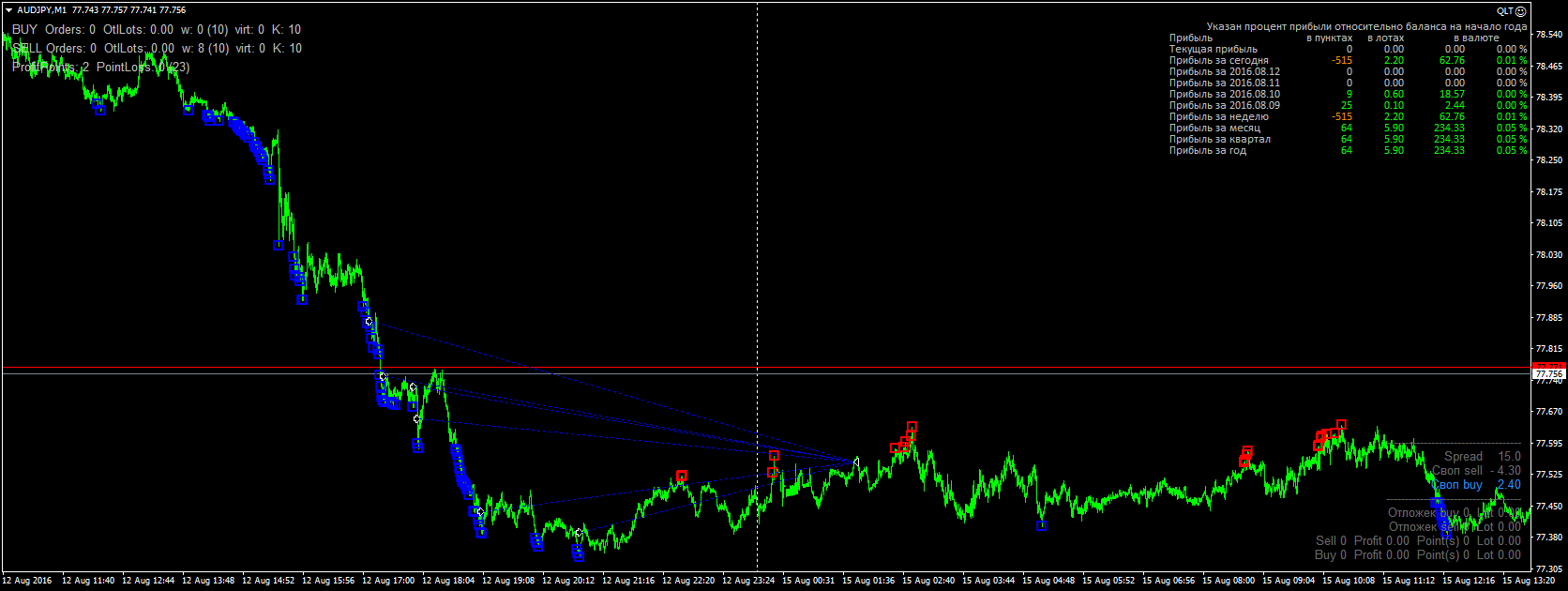The image size is (1568, 591).
Task: Click the 'Прибыль за квартал' row label
Action: pyautogui.click(x=1220, y=139)
